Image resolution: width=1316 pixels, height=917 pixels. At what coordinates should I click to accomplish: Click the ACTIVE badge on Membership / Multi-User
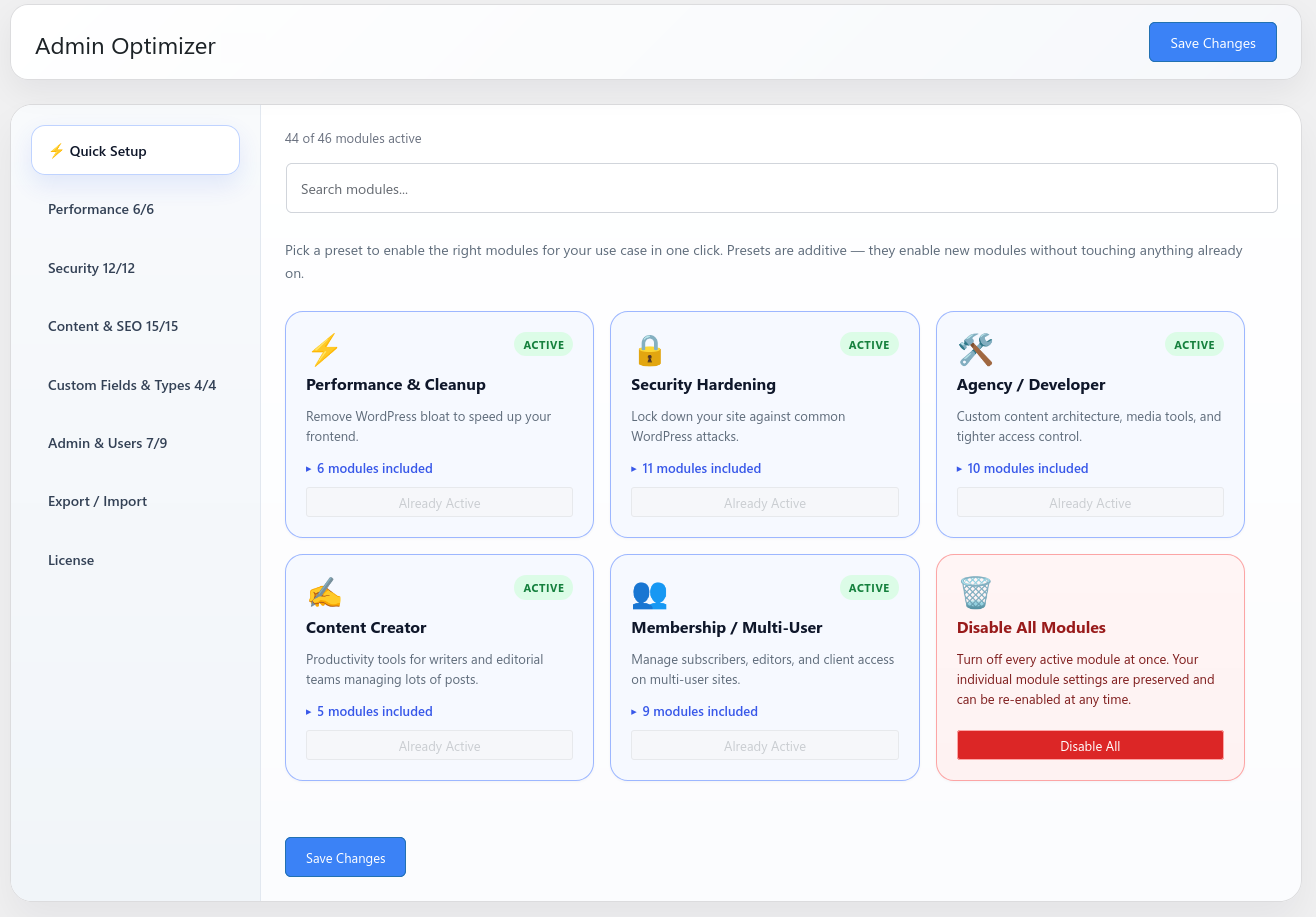tap(869, 587)
